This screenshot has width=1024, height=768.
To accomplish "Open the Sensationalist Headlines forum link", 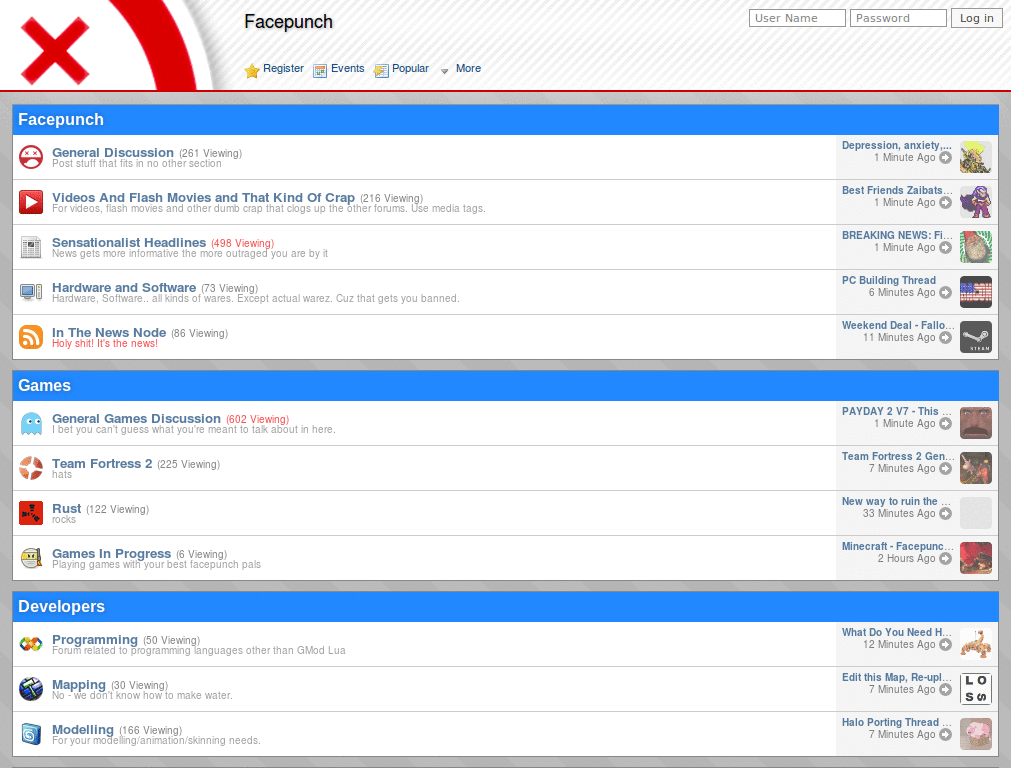I will 129,242.
